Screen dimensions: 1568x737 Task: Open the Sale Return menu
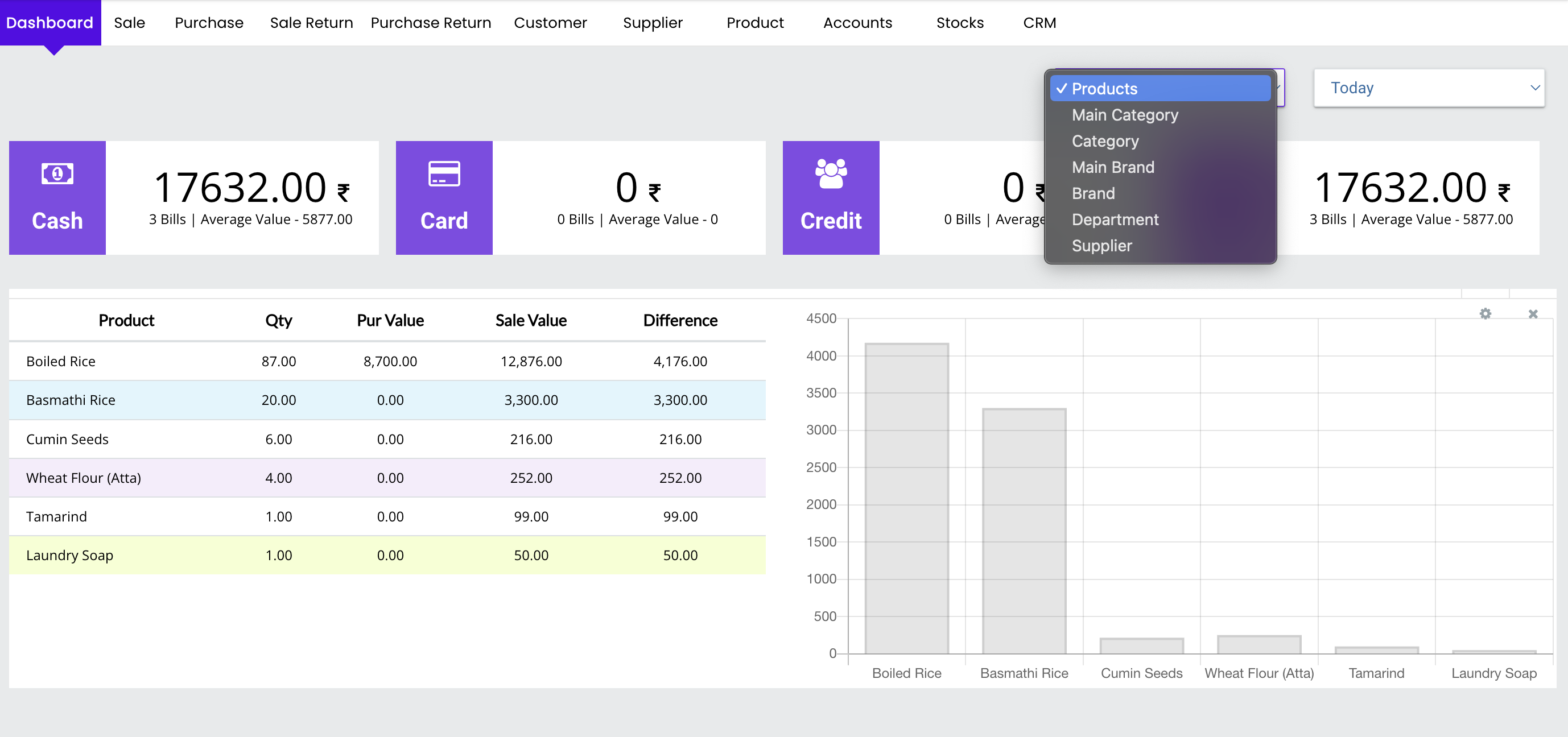coord(311,23)
